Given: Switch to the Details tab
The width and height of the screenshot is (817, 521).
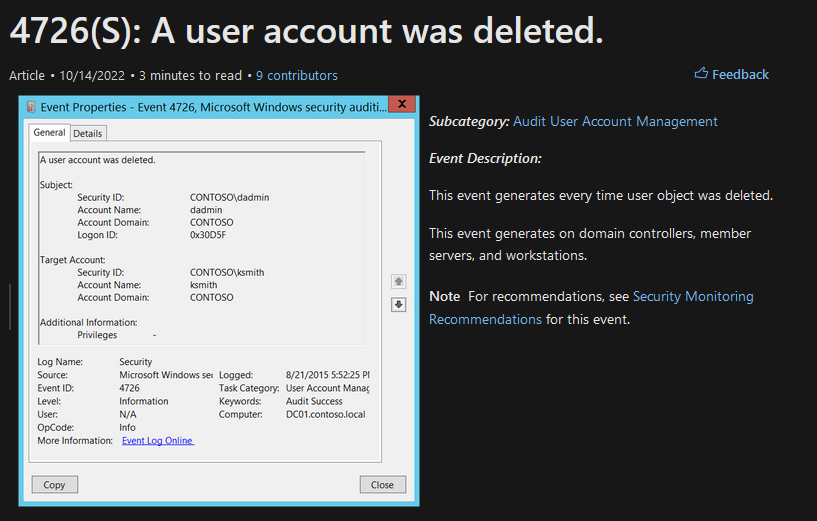Looking at the screenshot, I should [x=88, y=133].
